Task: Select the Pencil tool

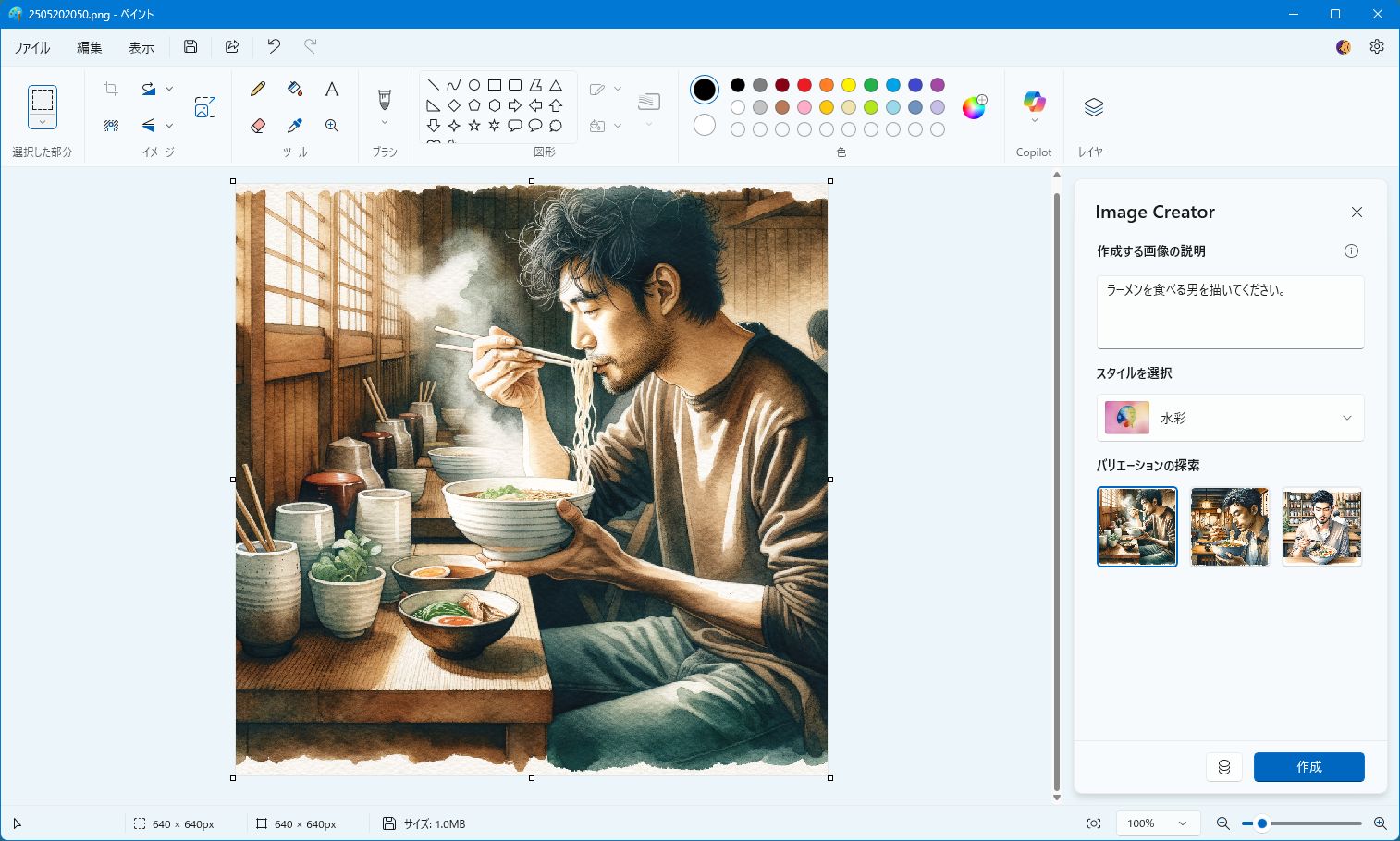Action: click(258, 90)
